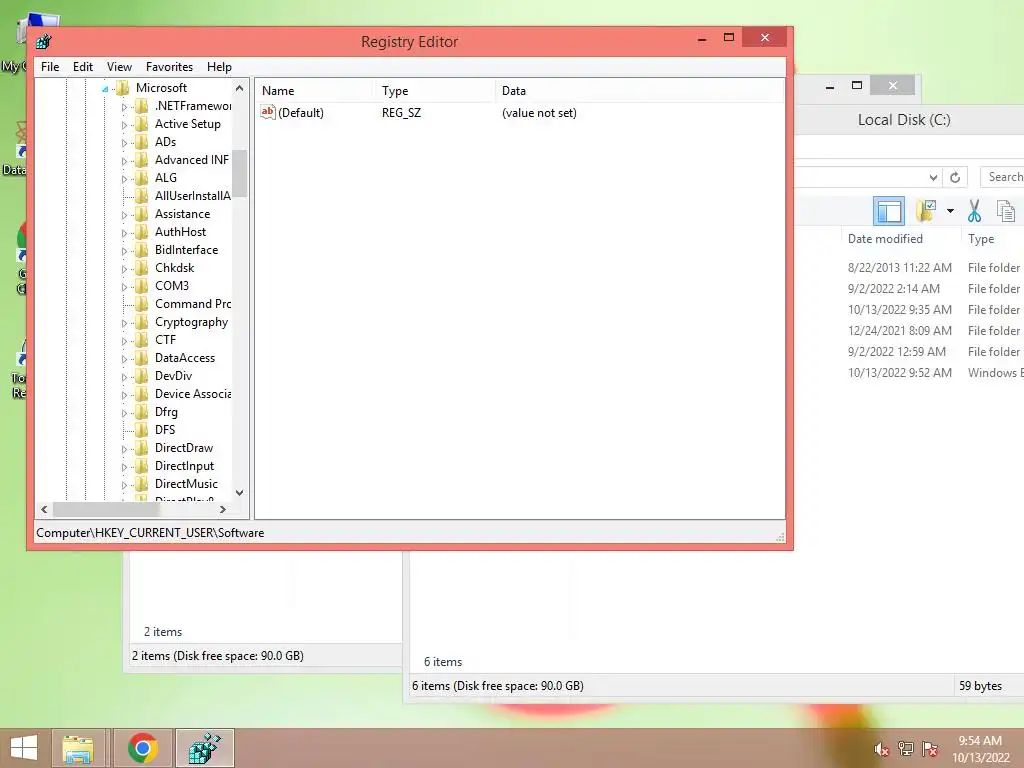The width and height of the screenshot is (1024, 768).
Task: Select the Microsoft folder icon in tree
Action: click(122, 88)
